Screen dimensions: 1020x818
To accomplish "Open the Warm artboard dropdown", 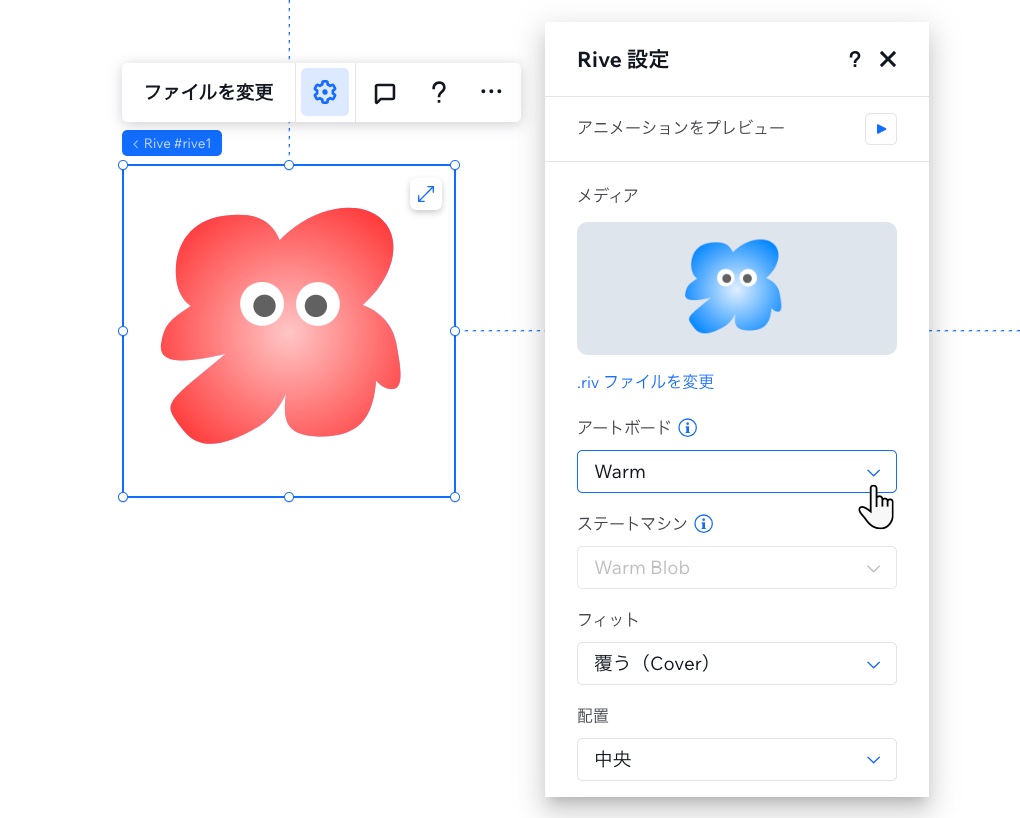I will 737,471.
